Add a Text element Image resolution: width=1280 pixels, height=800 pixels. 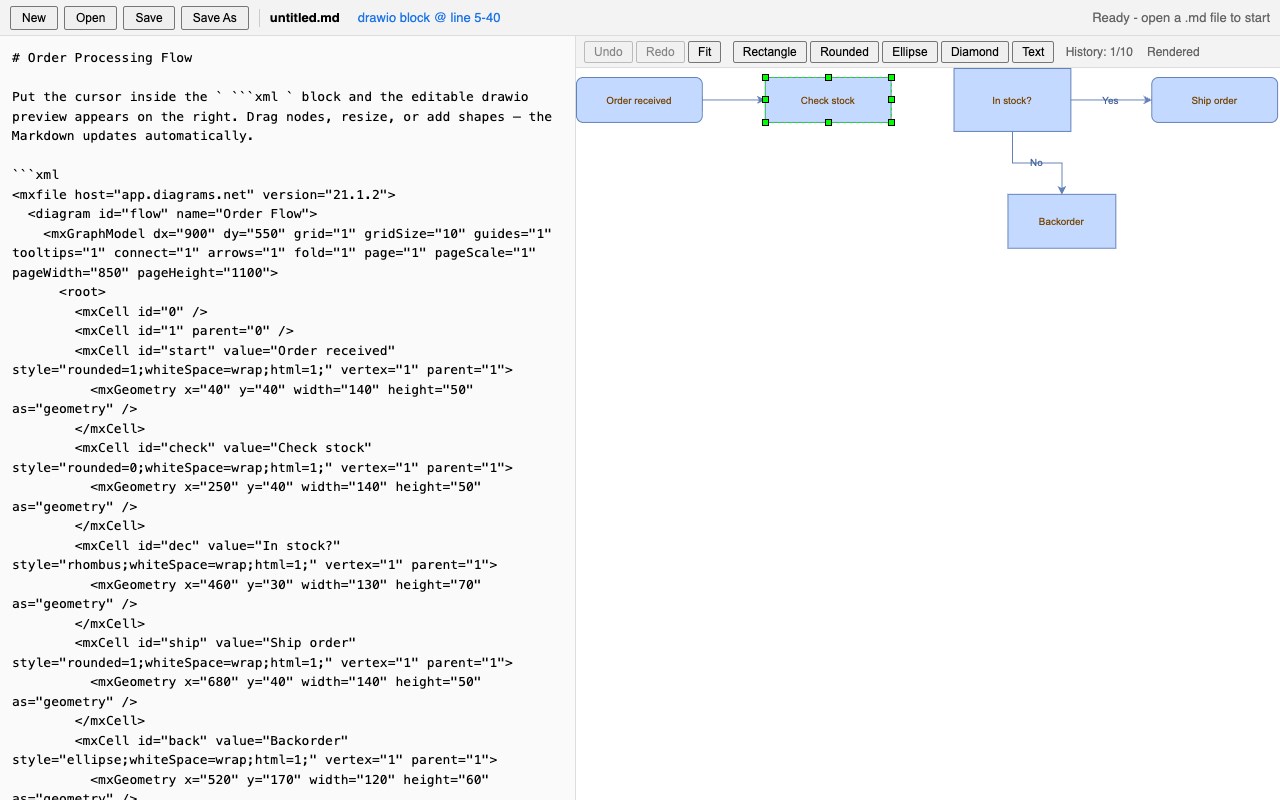click(x=1033, y=52)
